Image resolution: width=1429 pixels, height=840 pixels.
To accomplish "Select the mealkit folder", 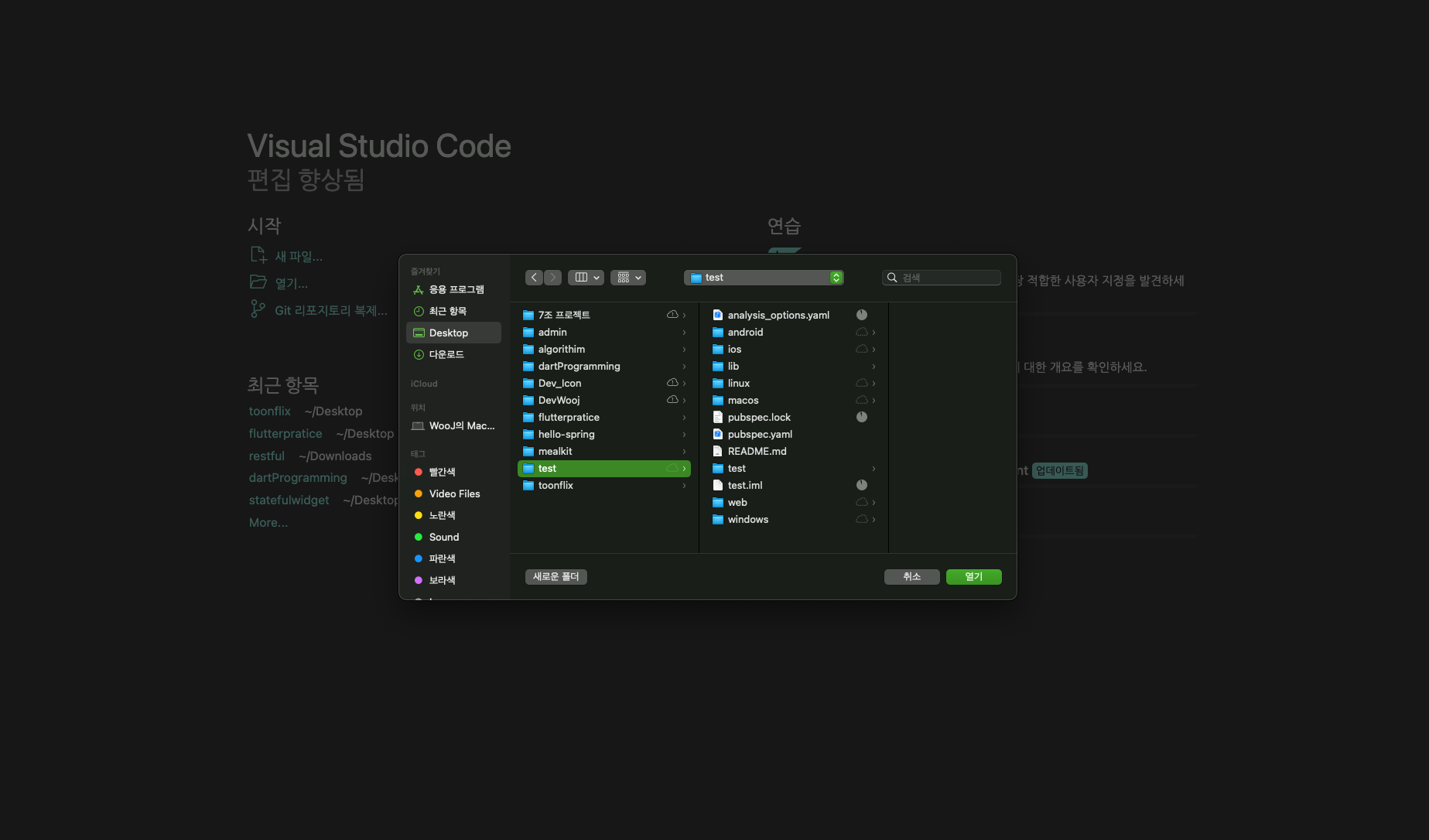I will [x=604, y=451].
